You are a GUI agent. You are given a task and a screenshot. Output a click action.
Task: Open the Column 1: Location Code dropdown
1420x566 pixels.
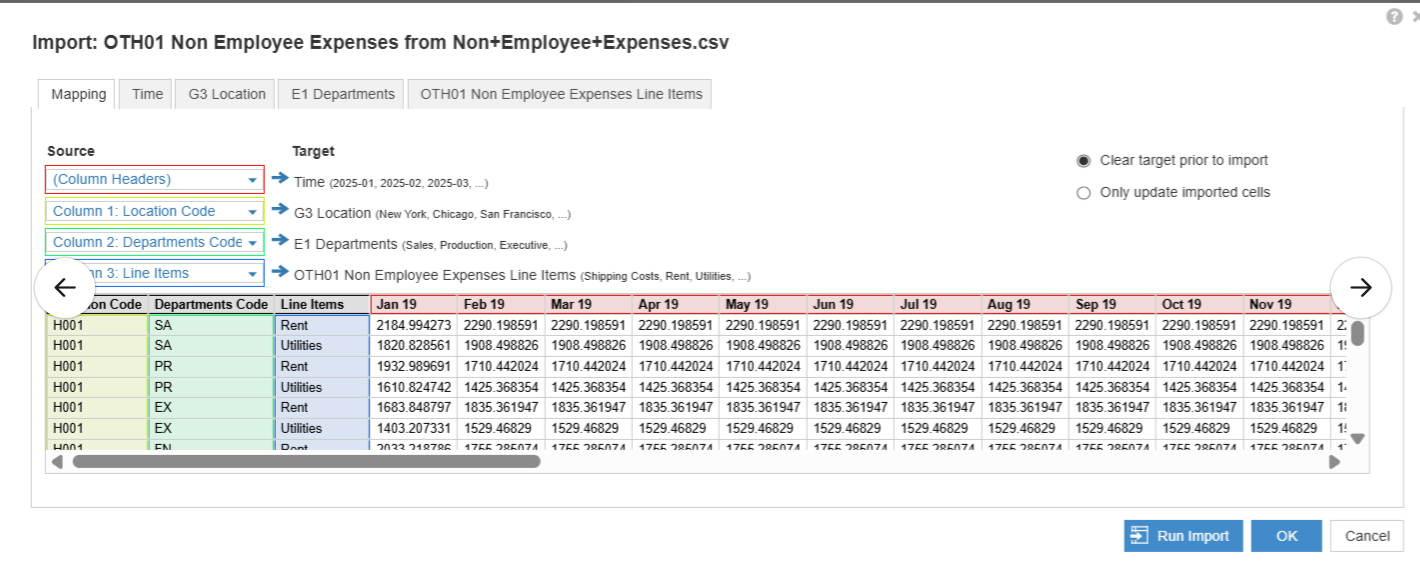(155, 212)
